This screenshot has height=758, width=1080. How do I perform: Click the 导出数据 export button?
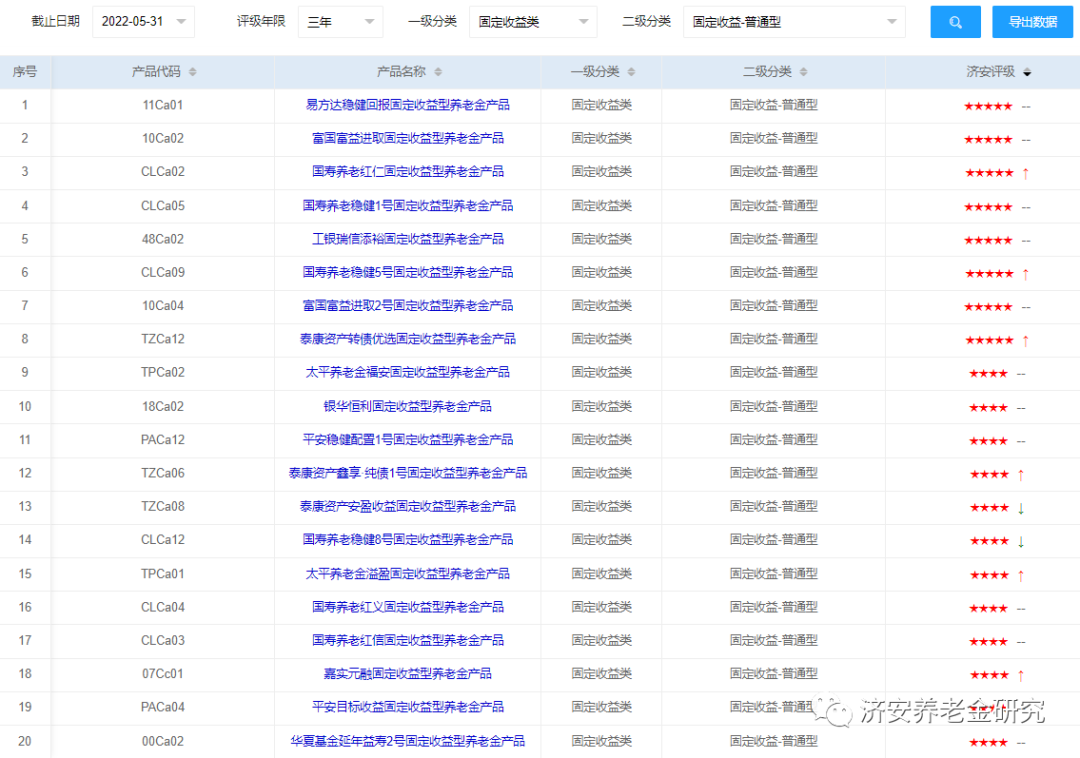[1032, 22]
